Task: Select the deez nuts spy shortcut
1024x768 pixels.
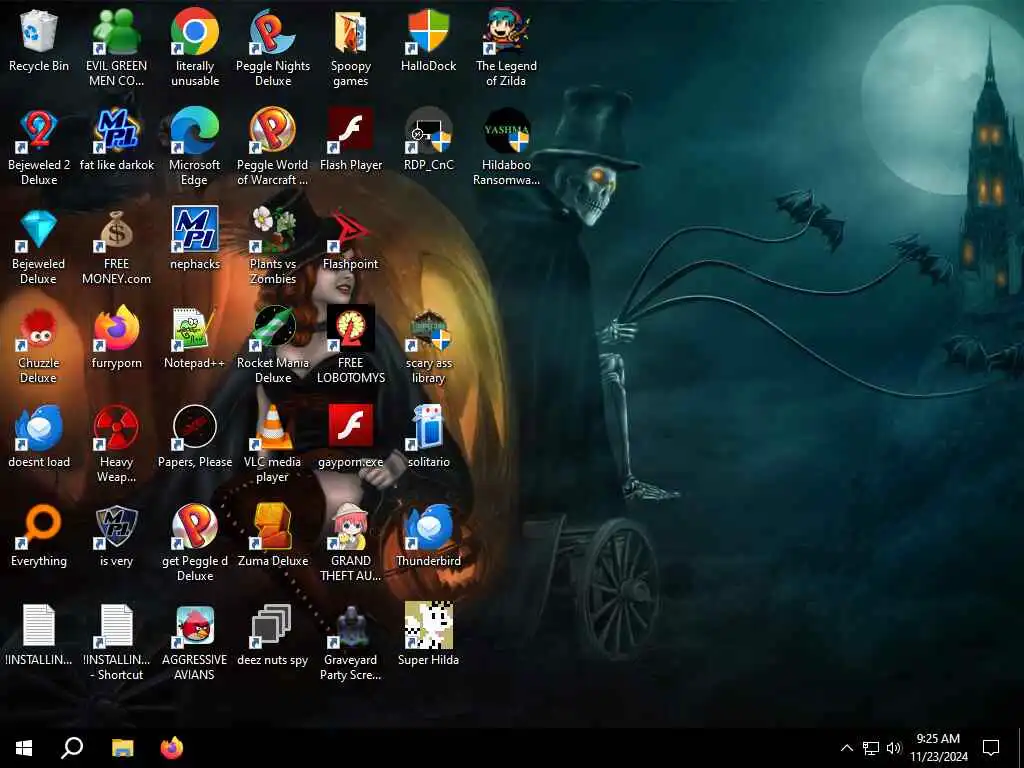Action: [273, 636]
